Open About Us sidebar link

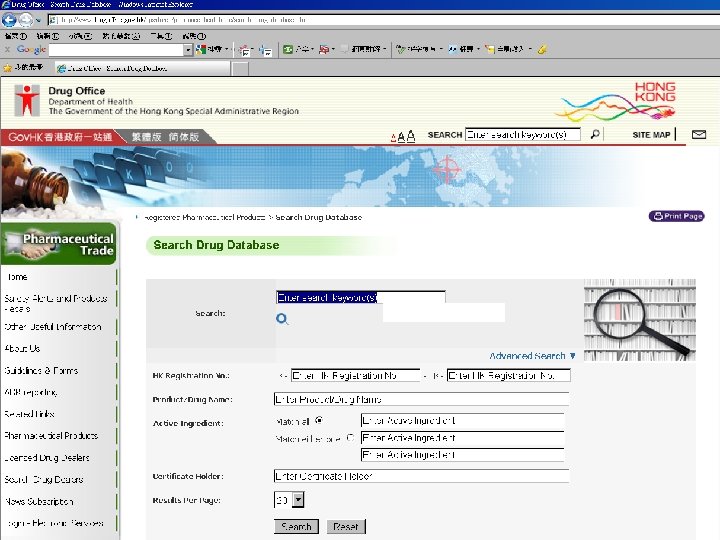click(x=22, y=349)
